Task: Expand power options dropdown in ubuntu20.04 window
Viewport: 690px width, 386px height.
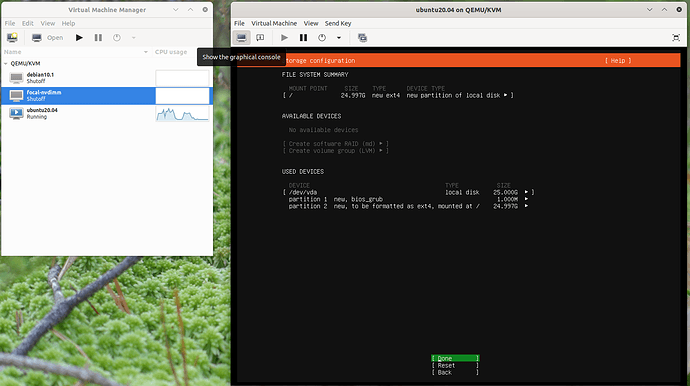Action: (339, 37)
